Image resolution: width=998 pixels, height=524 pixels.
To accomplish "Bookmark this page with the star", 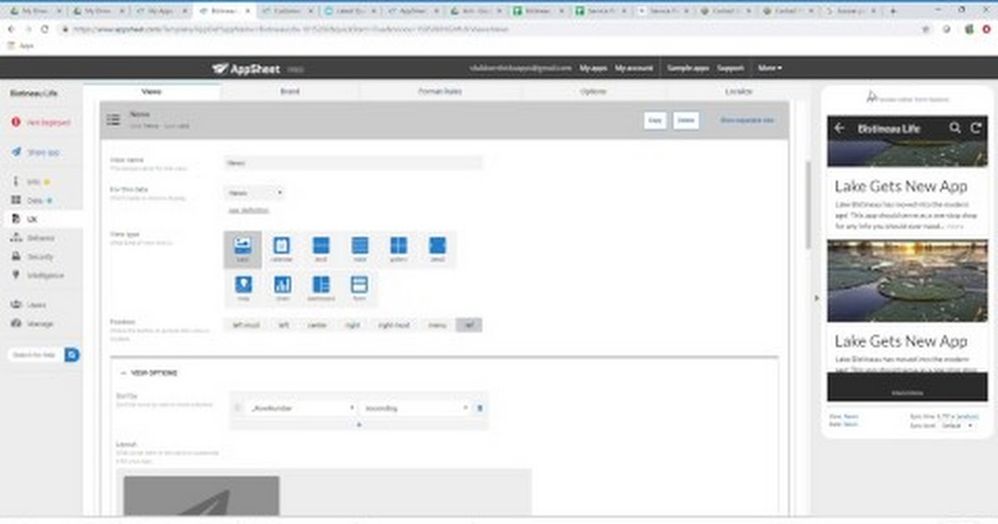I will (x=925, y=29).
